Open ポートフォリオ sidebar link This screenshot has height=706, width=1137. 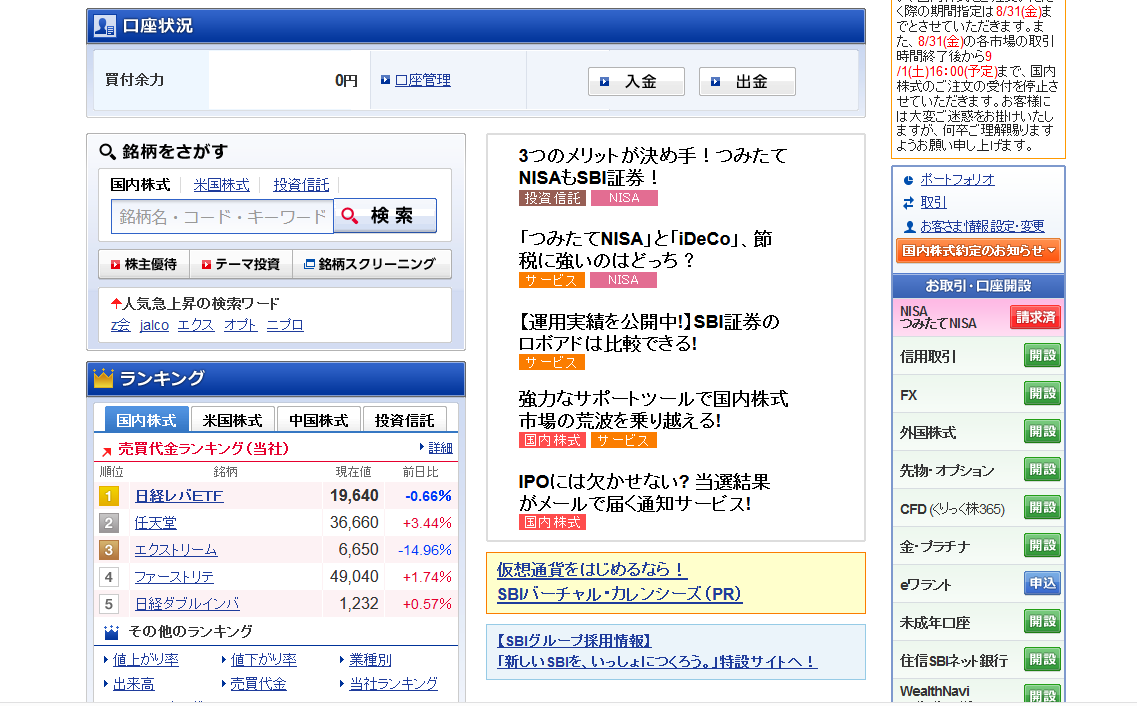point(957,180)
